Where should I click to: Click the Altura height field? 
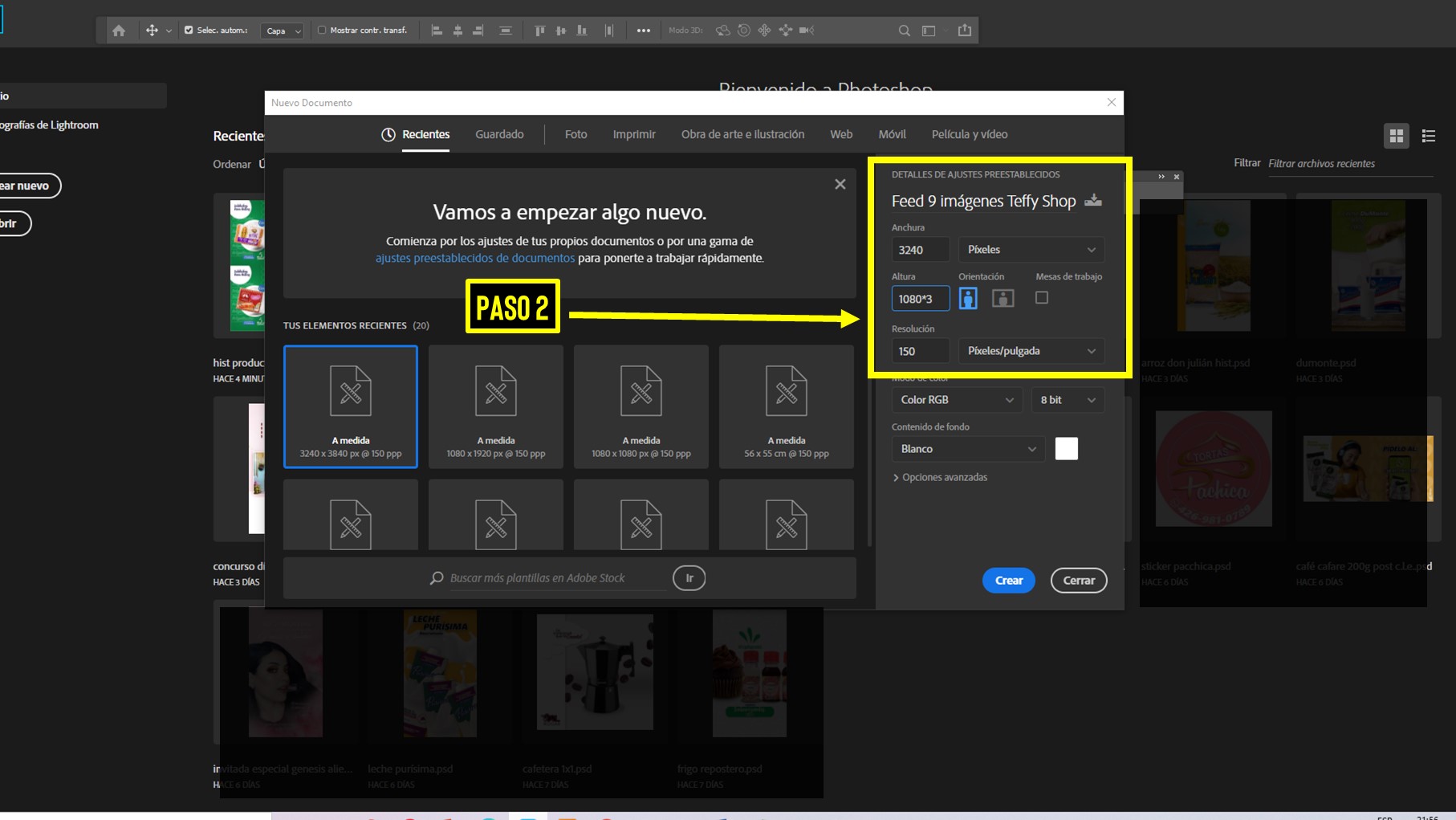tap(921, 299)
